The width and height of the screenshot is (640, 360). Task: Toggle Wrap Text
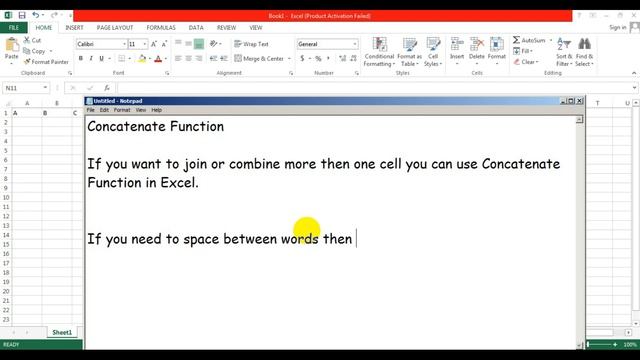251,44
